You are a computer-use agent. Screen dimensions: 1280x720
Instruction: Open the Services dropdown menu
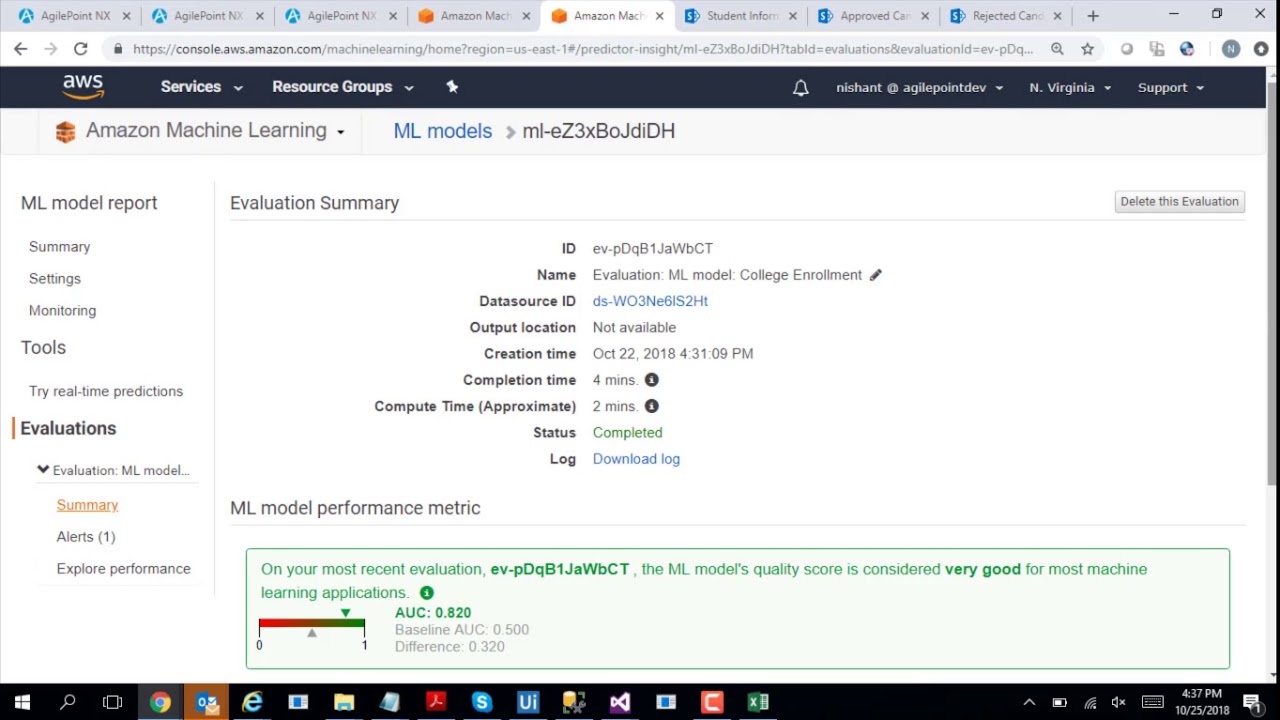pos(201,87)
